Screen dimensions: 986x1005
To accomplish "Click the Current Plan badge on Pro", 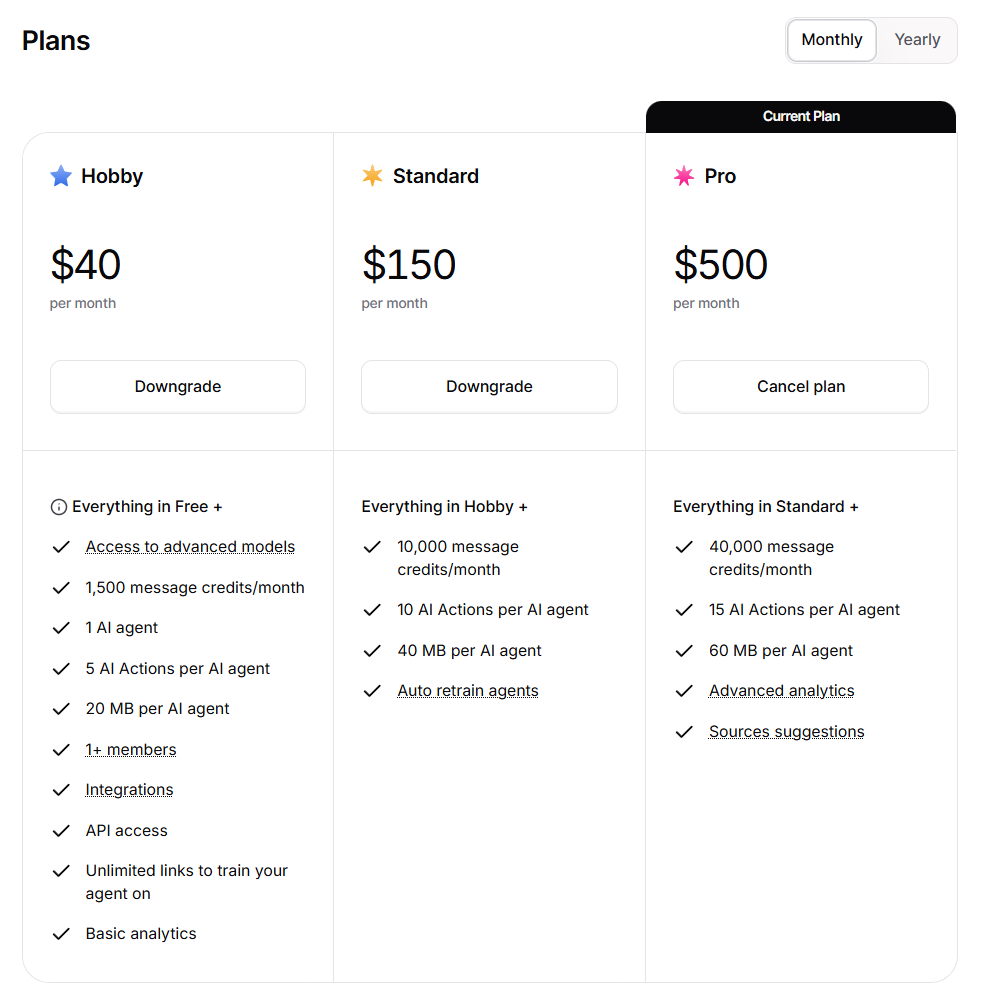I will coord(801,116).
